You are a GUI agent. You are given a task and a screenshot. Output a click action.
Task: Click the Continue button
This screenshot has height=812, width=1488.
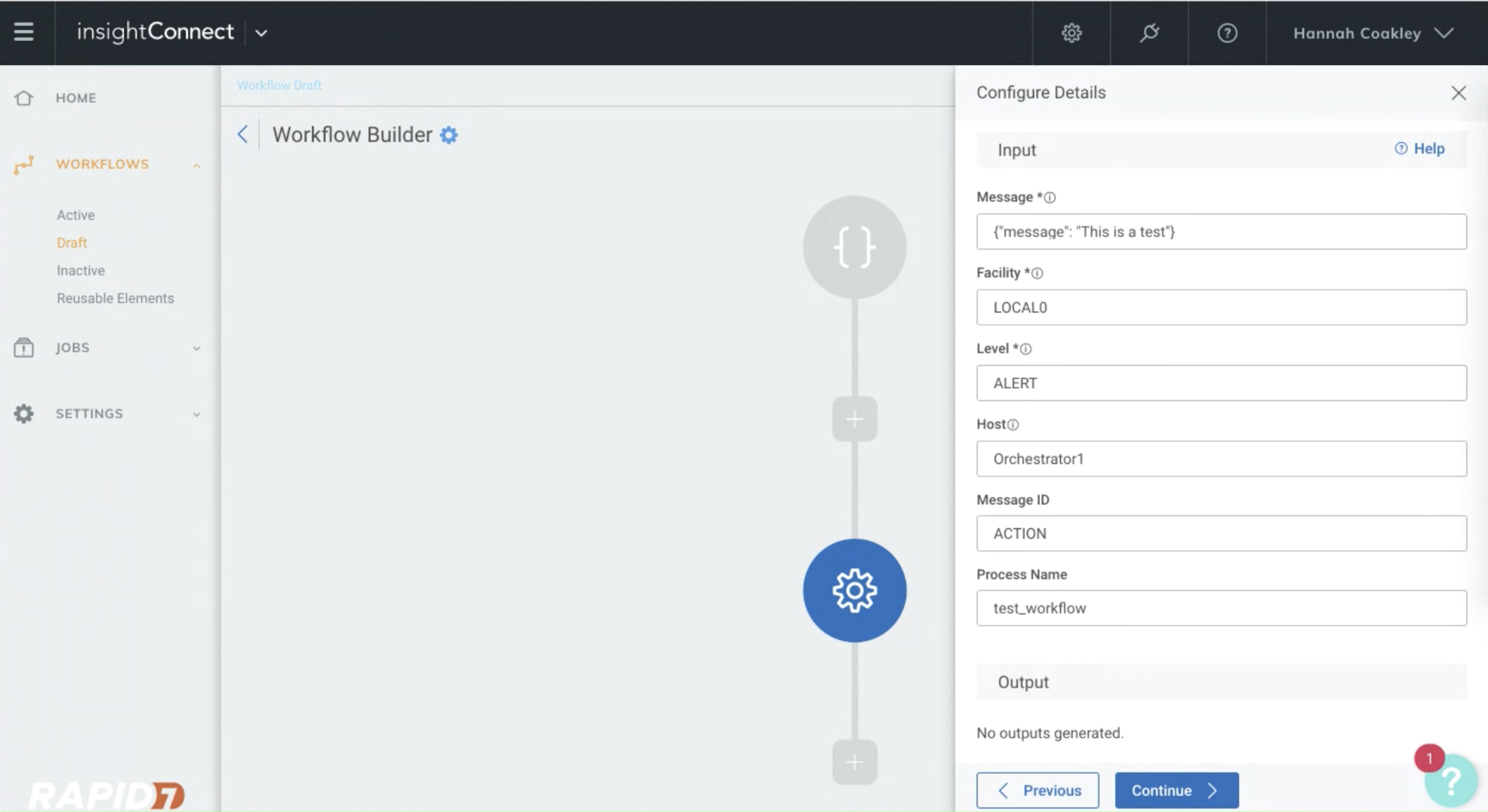coord(1176,790)
